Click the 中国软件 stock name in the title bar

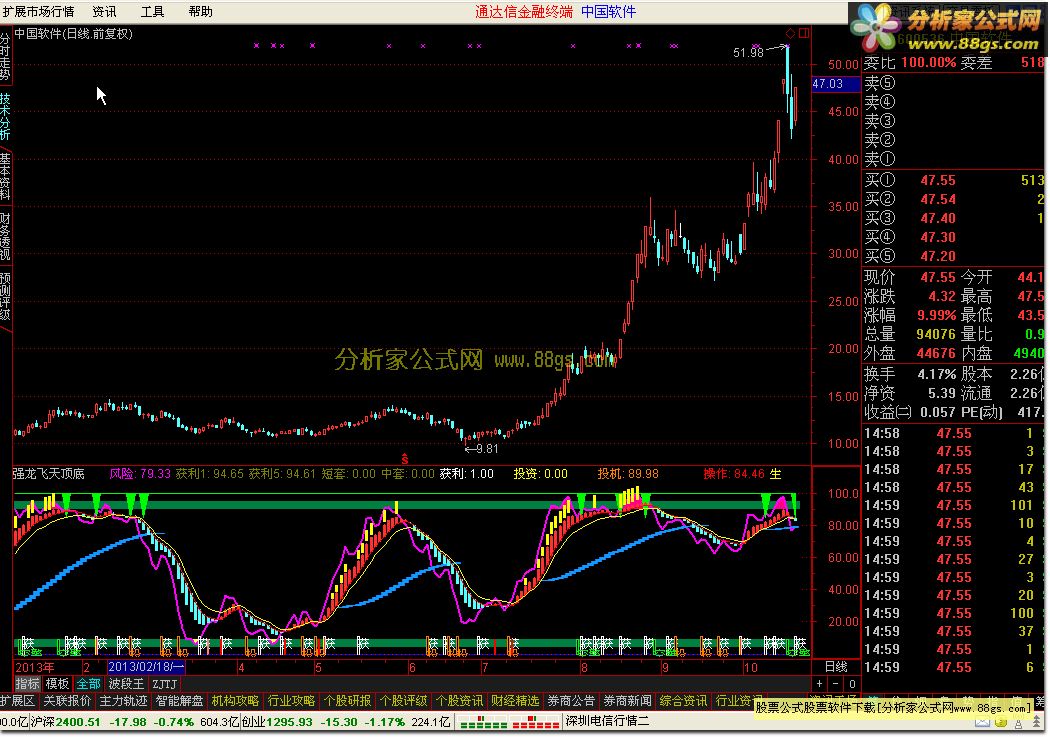pyautogui.click(x=609, y=11)
